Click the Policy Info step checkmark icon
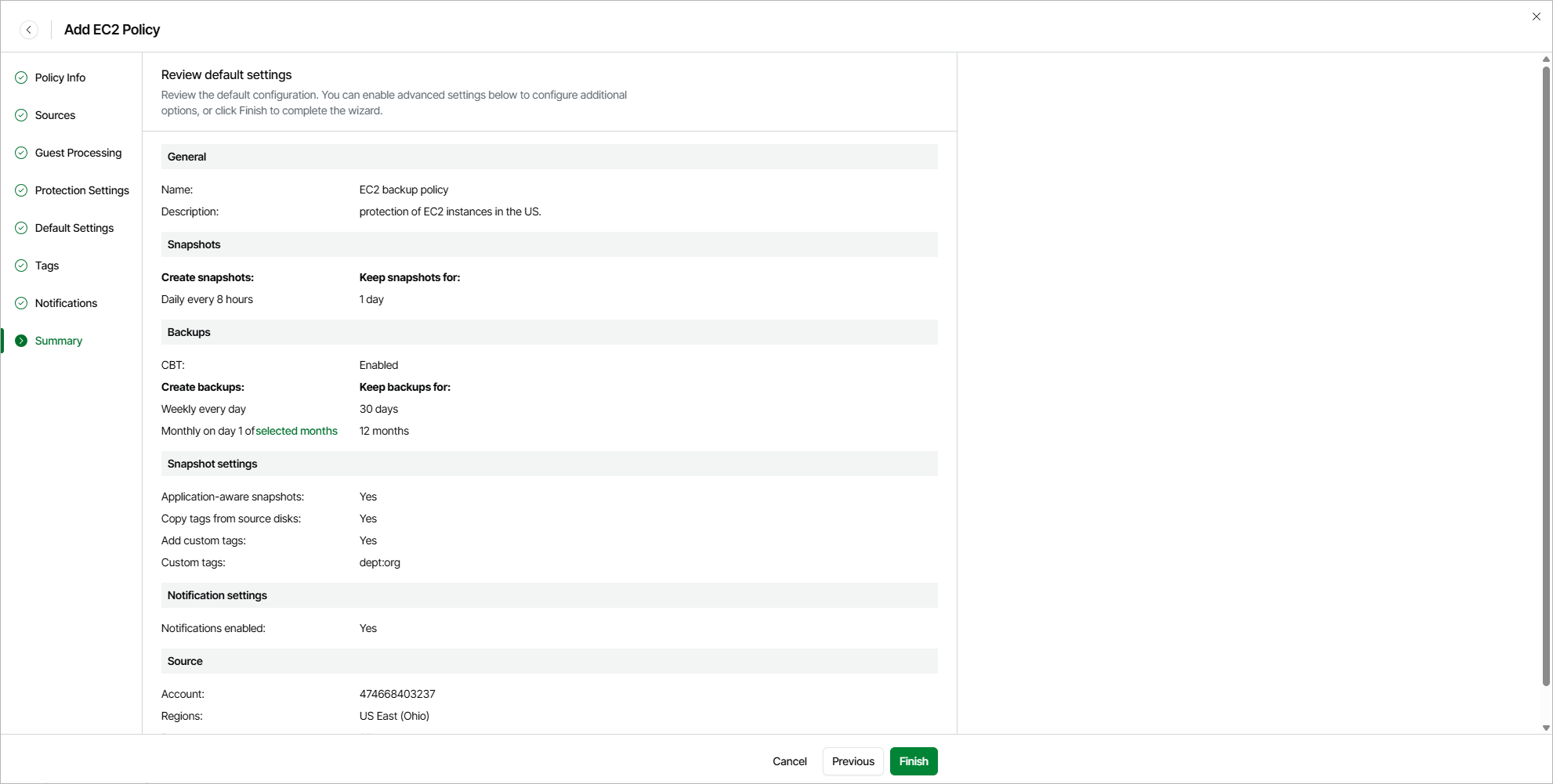 [21, 78]
